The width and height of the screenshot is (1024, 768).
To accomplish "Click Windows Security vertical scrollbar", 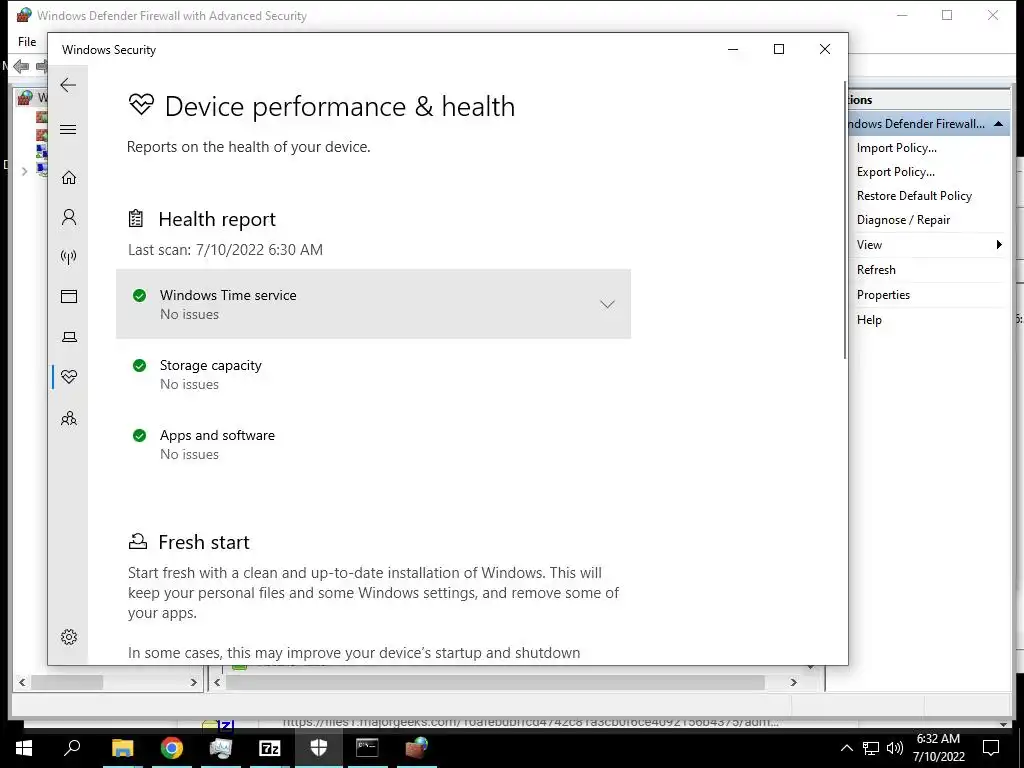I will [x=845, y=220].
